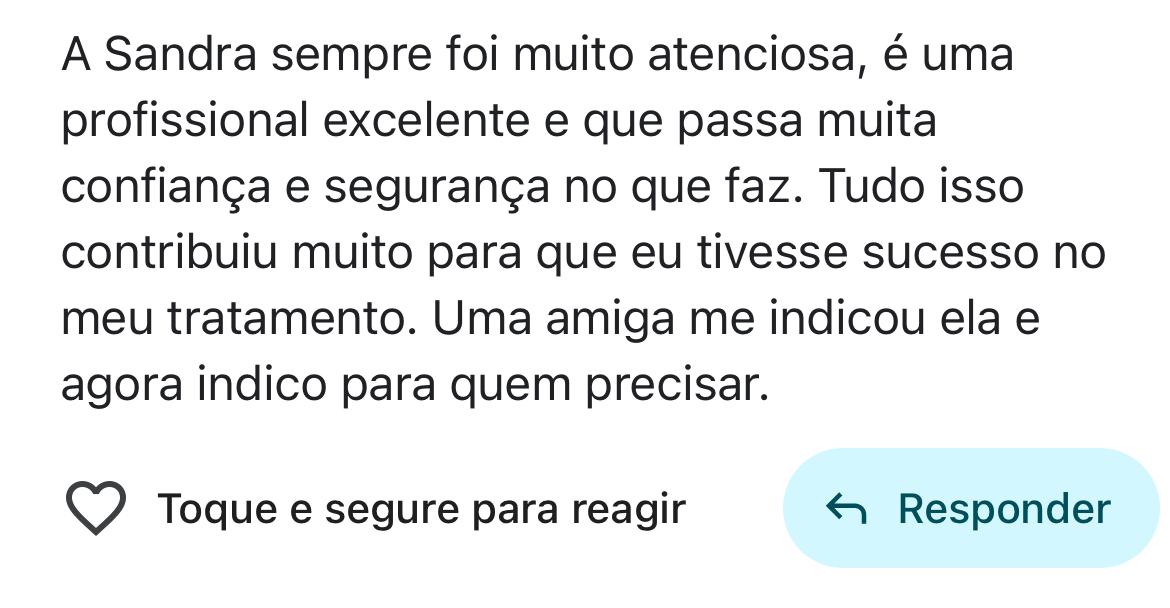Click the word 'precisar' ending the review
Viewport: 1170px width, 608px height.
[x=672, y=386]
